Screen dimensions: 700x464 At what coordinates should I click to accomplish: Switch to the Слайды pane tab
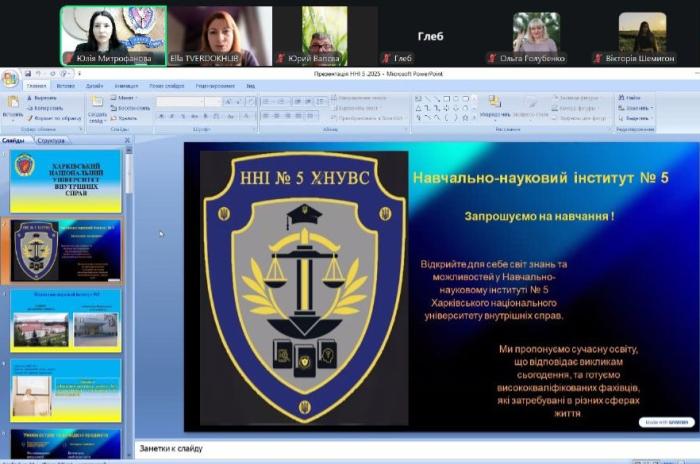pyautogui.click(x=14, y=140)
